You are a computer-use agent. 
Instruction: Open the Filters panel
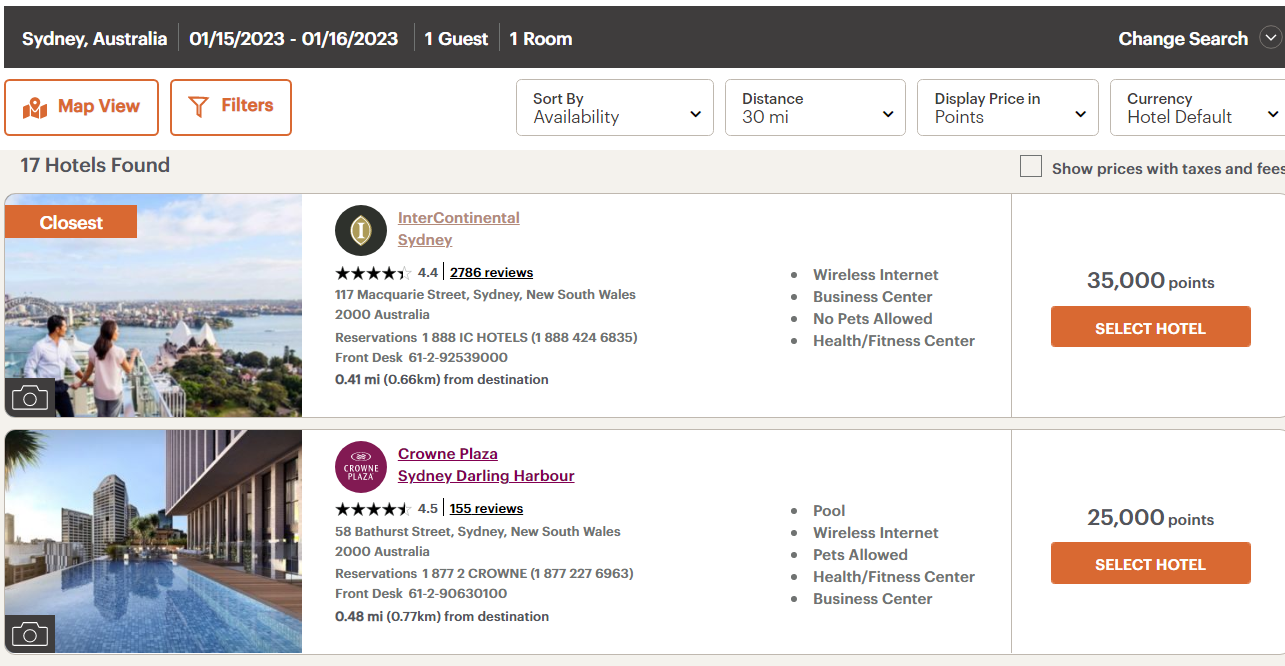pos(231,107)
